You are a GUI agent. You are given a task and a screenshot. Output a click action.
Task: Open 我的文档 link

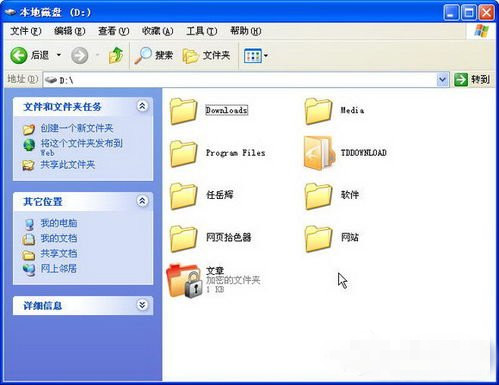point(59,238)
